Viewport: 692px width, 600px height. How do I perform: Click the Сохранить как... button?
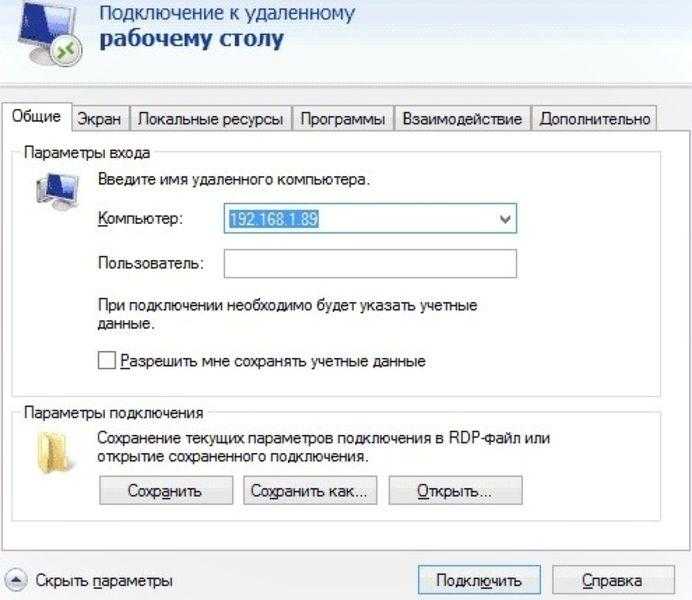click(x=310, y=490)
